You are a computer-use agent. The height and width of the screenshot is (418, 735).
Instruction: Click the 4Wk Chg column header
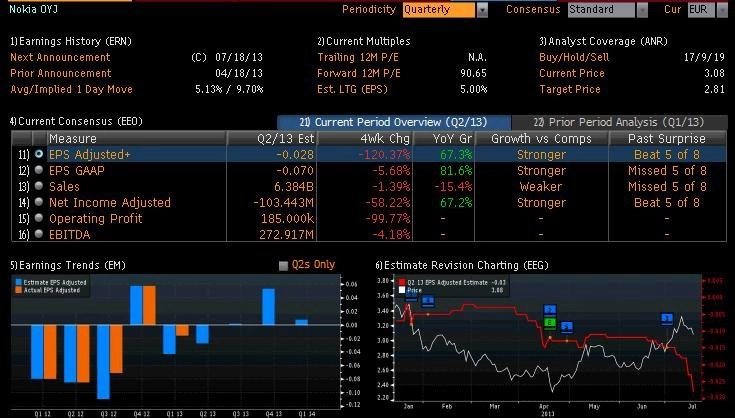[x=365, y=139]
